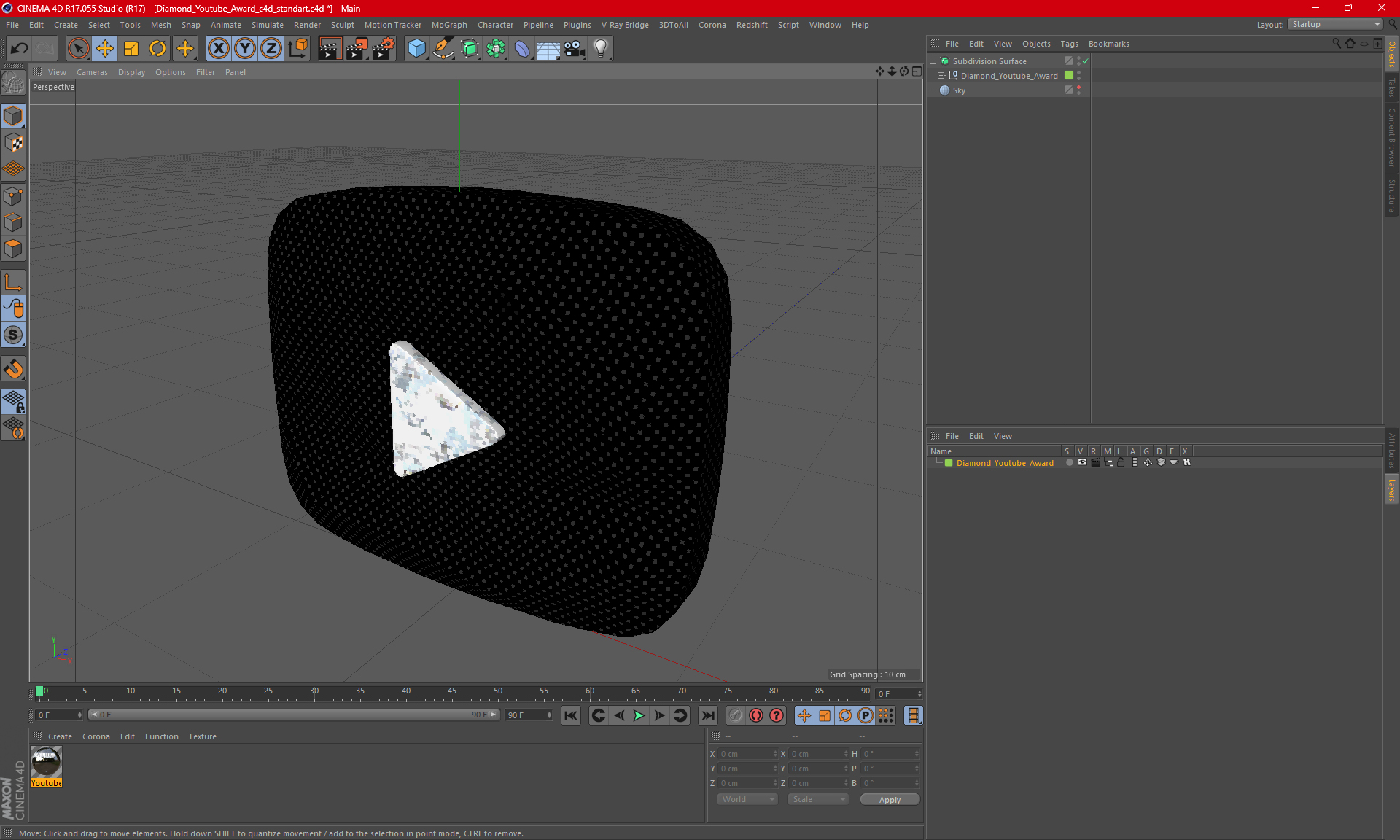Toggle Parameter keyframe recording P button

point(866,715)
